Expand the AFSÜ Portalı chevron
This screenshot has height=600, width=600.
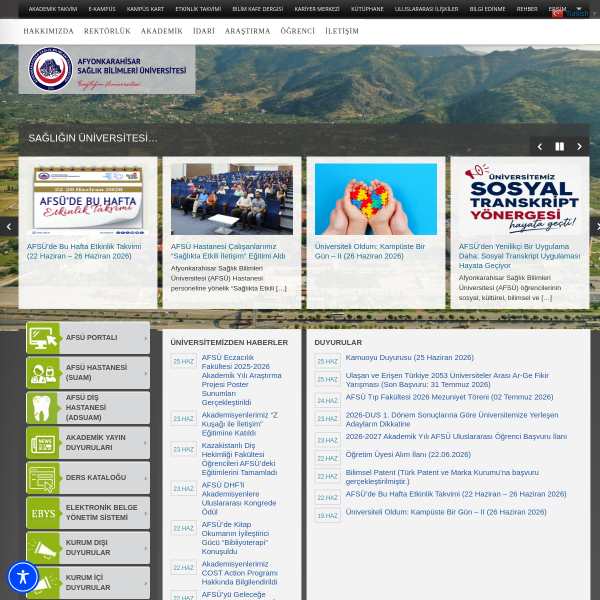pos(146,338)
